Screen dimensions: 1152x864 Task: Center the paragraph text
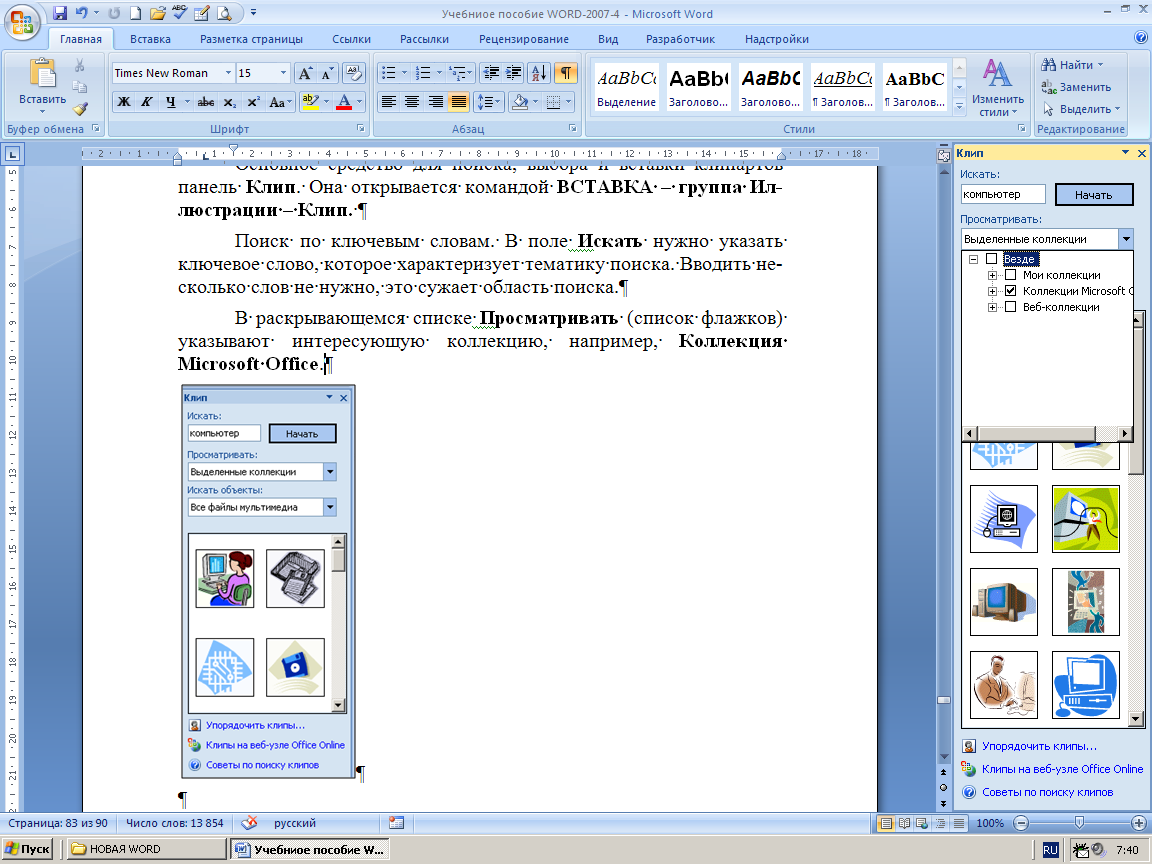[412, 102]
